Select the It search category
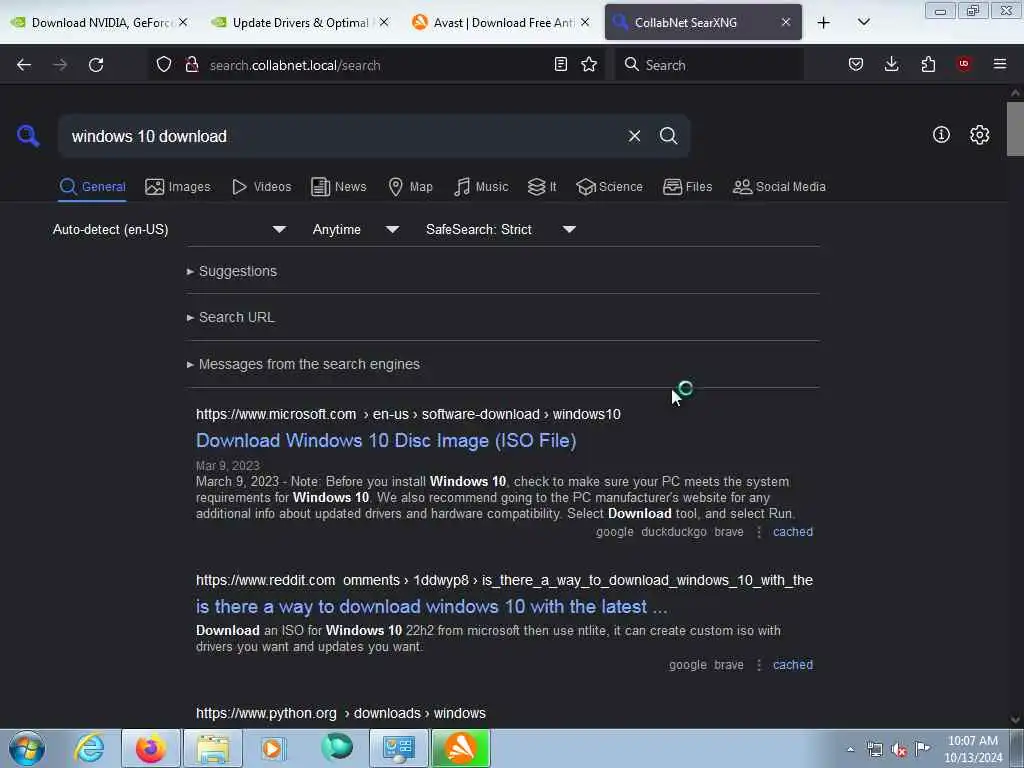 [x=542, y=187]
